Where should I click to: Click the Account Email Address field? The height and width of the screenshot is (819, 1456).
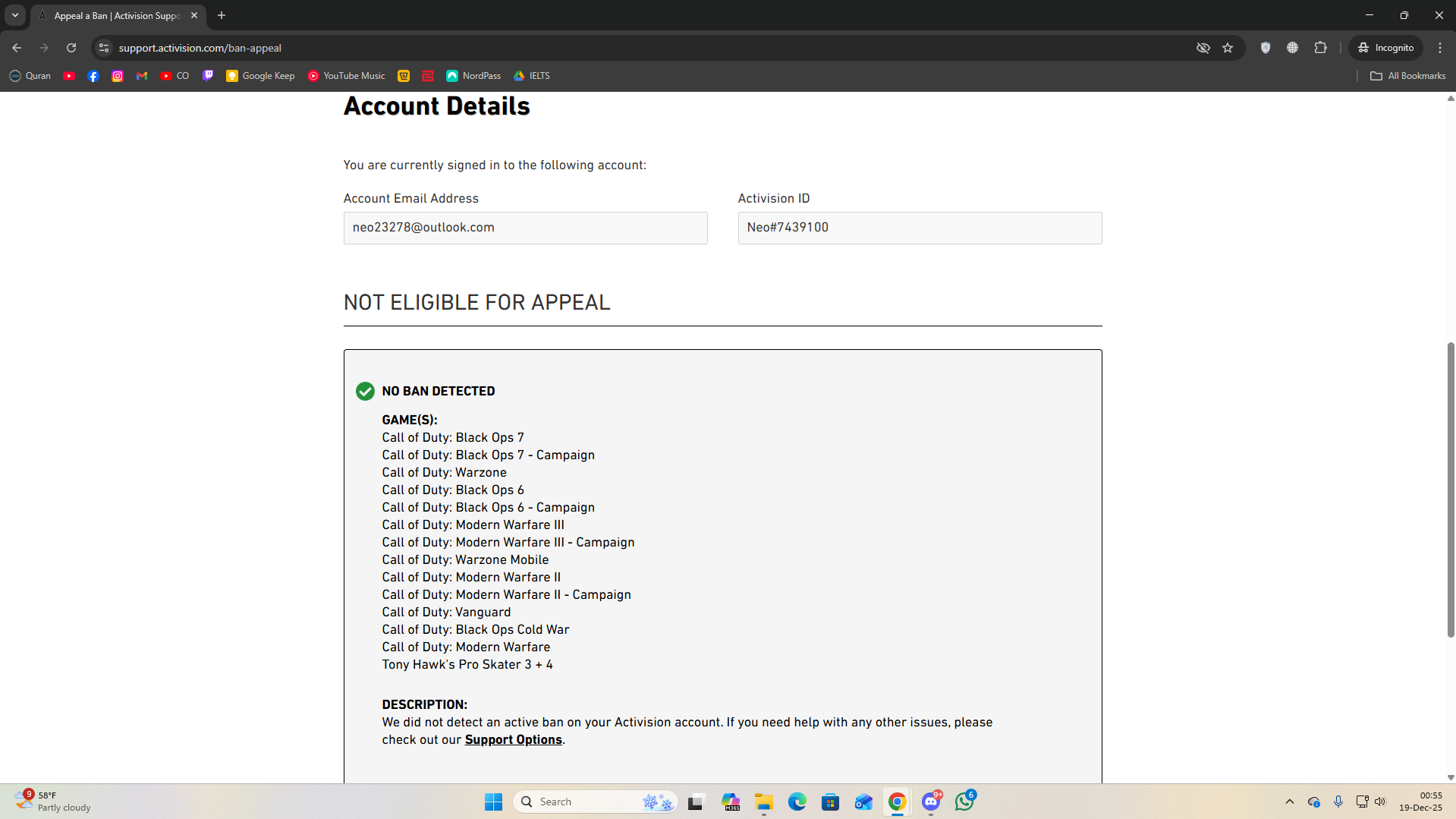525,228
